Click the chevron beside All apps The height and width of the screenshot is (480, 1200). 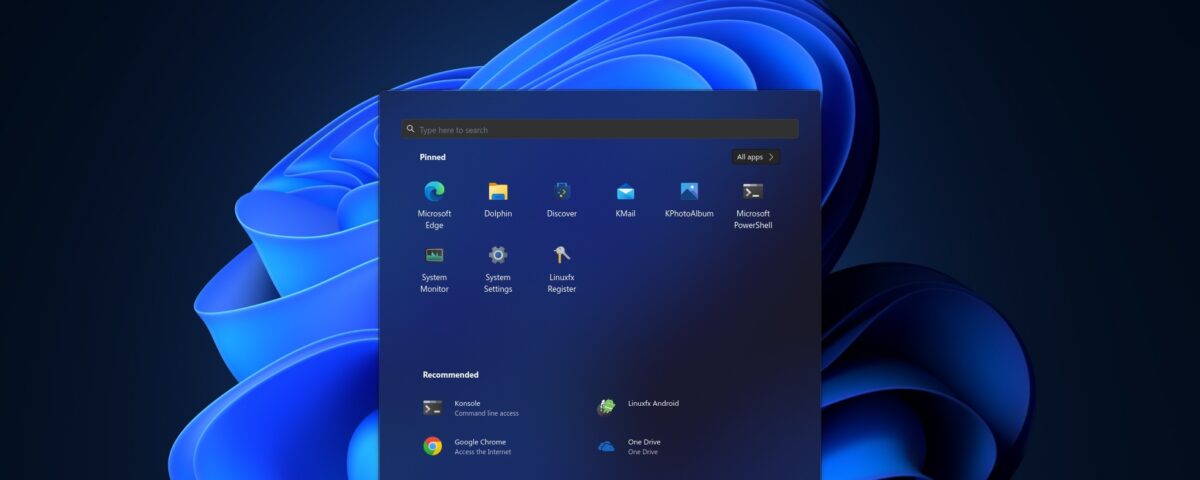(x=771, y=157)
